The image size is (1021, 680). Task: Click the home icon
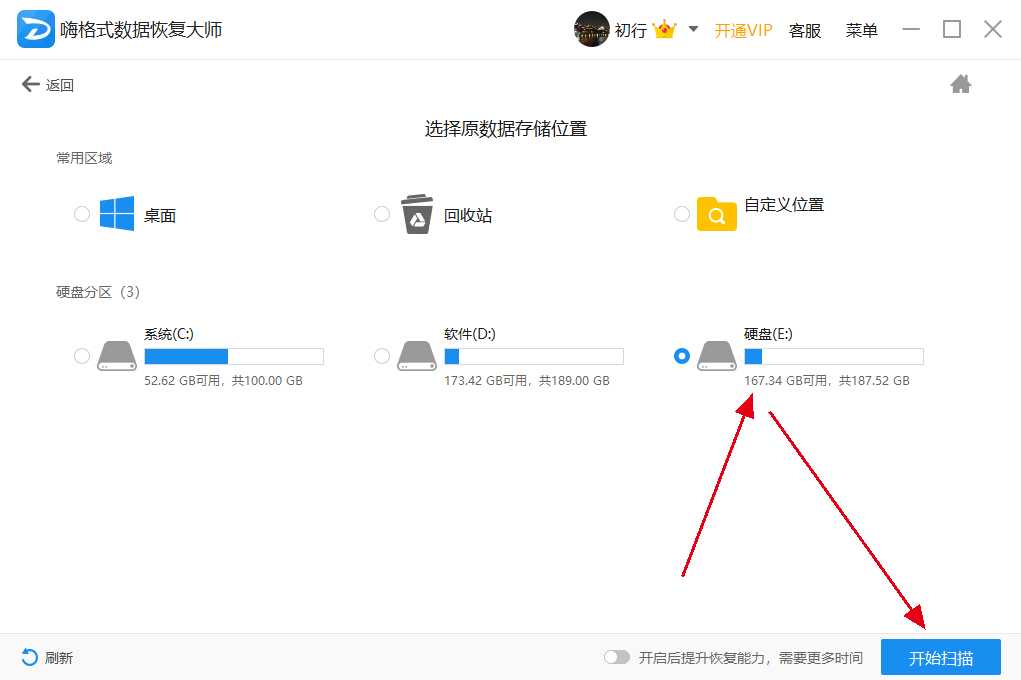pos(960,84)
